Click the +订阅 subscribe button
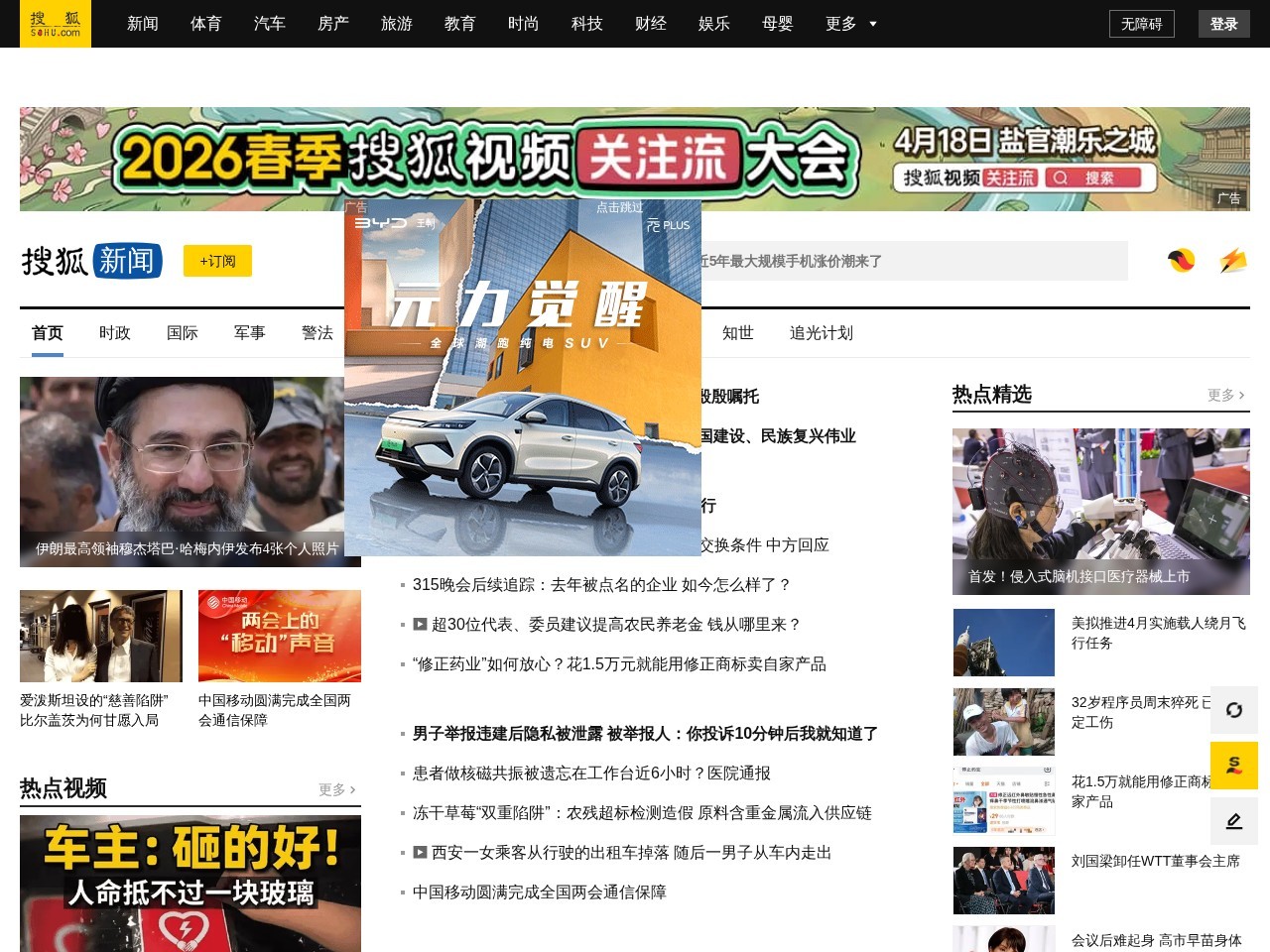Screen dimensions: 1270x952 (x=217, y=260)
